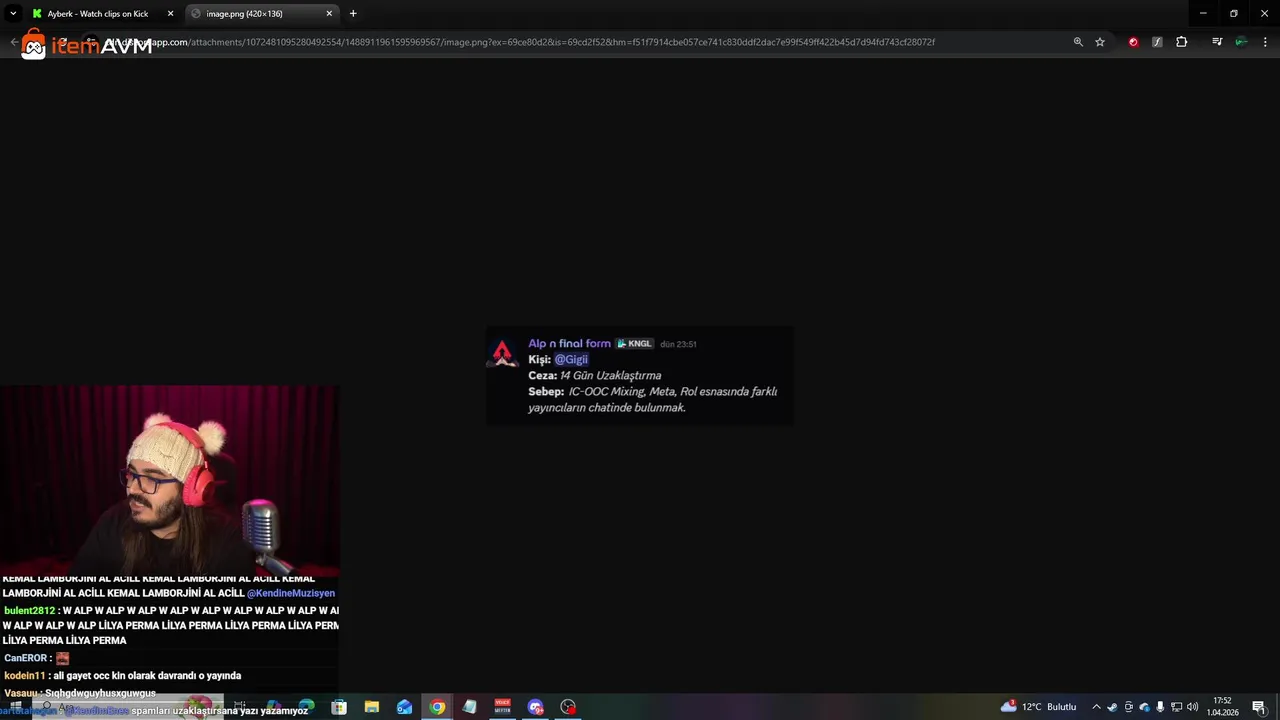Screen dimensions: 1280x720
Task: Open the Discord taskbar icon with badge
Action: tap(536, 707)
